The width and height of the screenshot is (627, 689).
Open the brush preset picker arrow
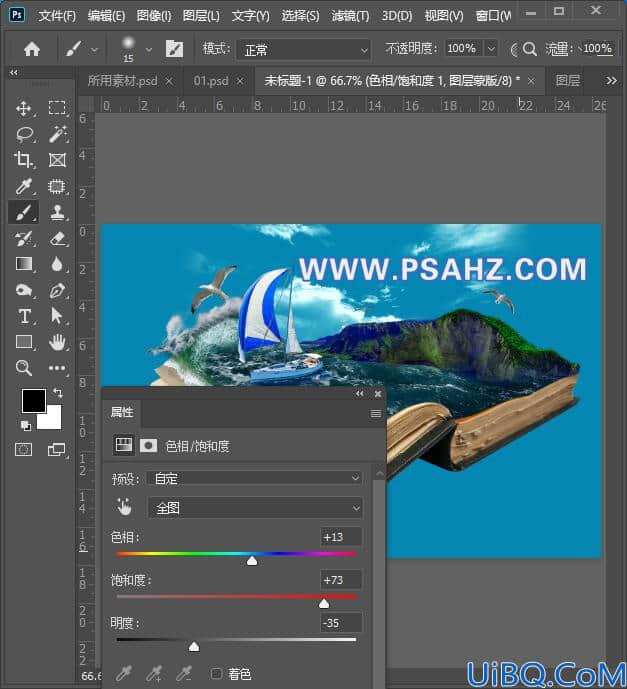[x=149, y=50]
